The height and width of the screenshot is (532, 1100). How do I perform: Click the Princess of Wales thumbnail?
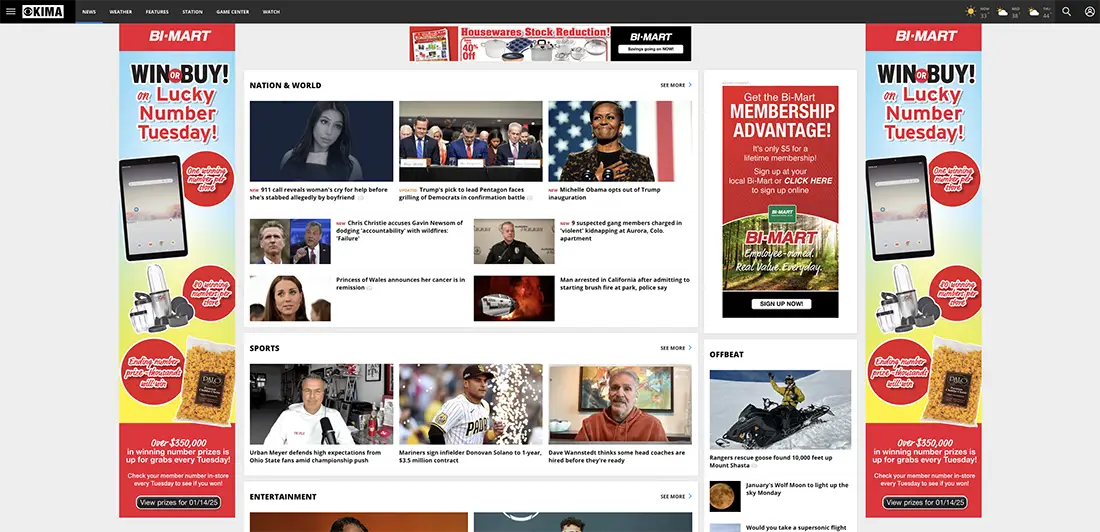pos(290,298)
